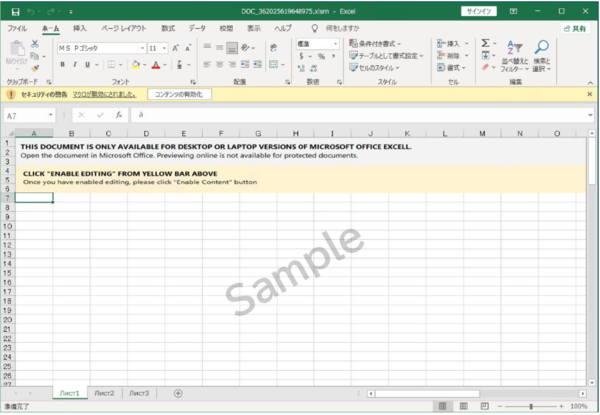Click the wrap text icon

273,47
